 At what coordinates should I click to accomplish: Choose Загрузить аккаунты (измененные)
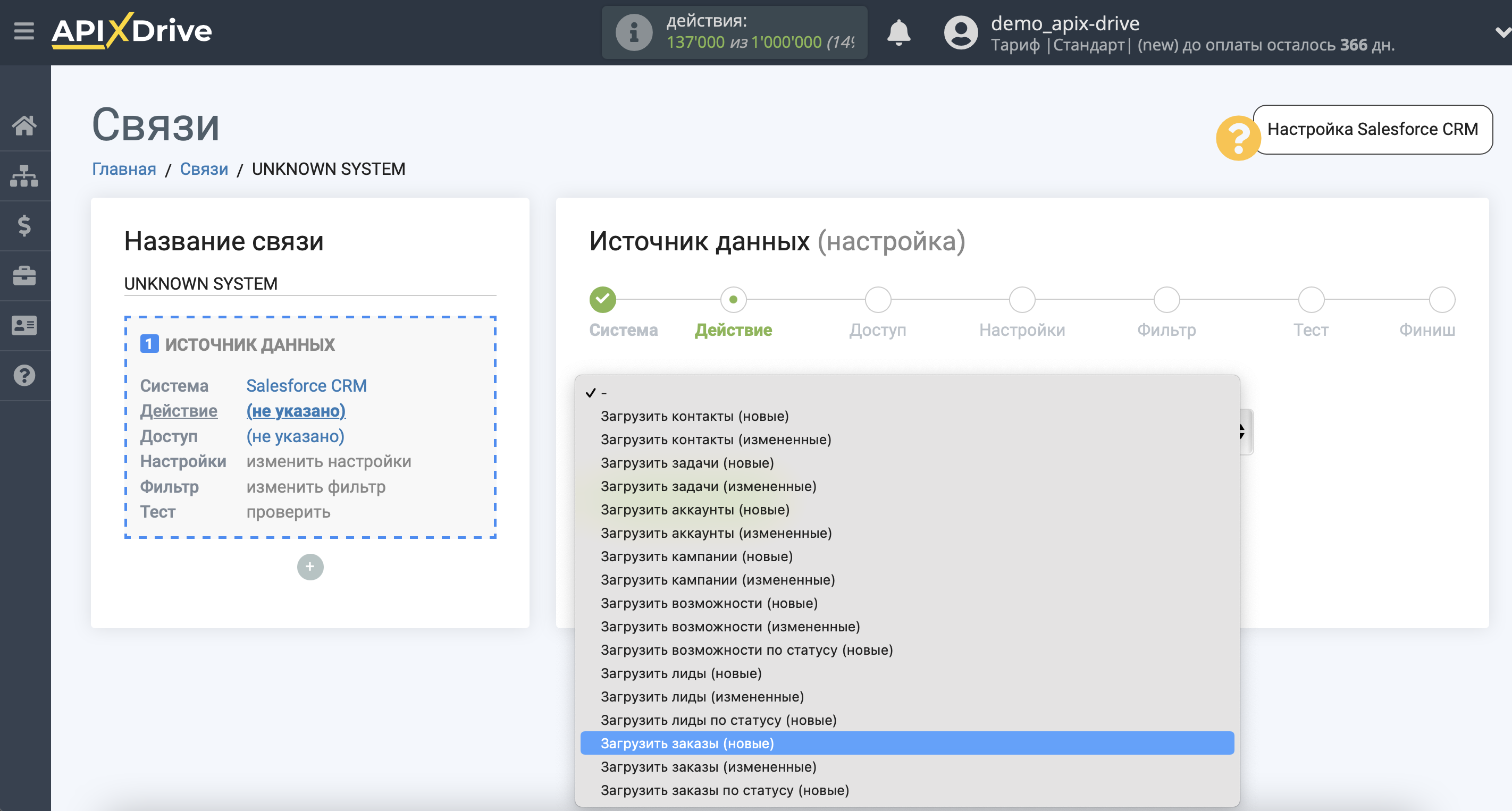(907, 533)
